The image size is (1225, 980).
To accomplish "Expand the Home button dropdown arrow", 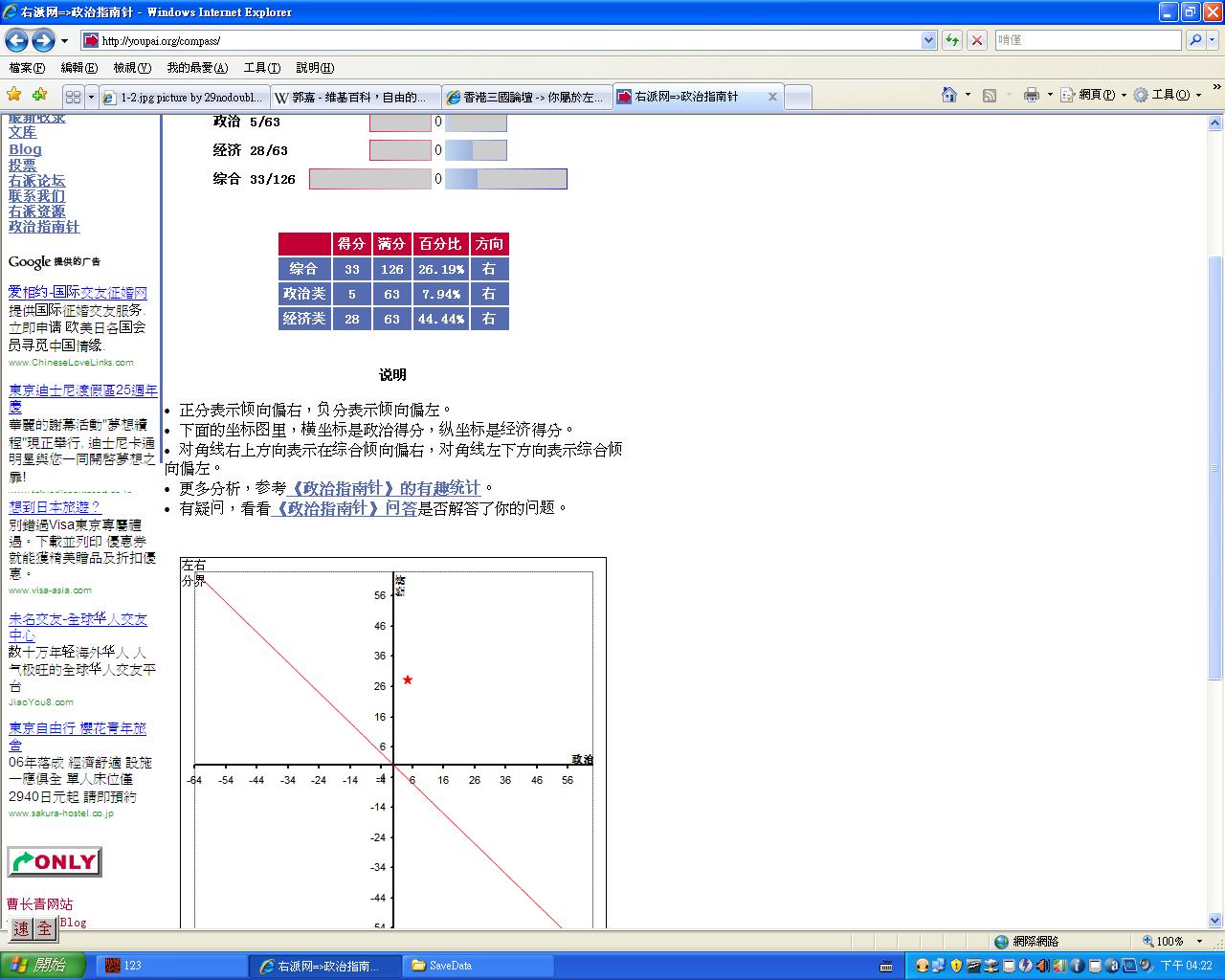I will tap(968, 95).
